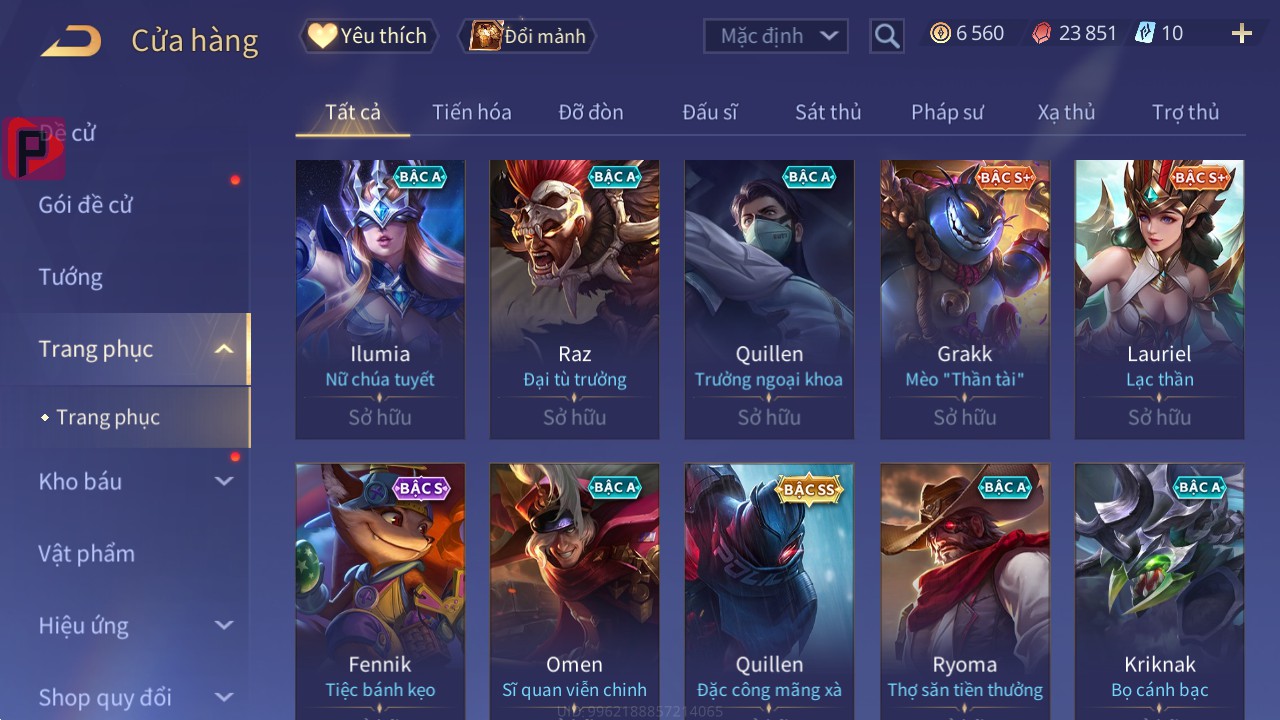Open Vật phẩm in the sidebar
1280x720 pixels.
click(87, 553)
